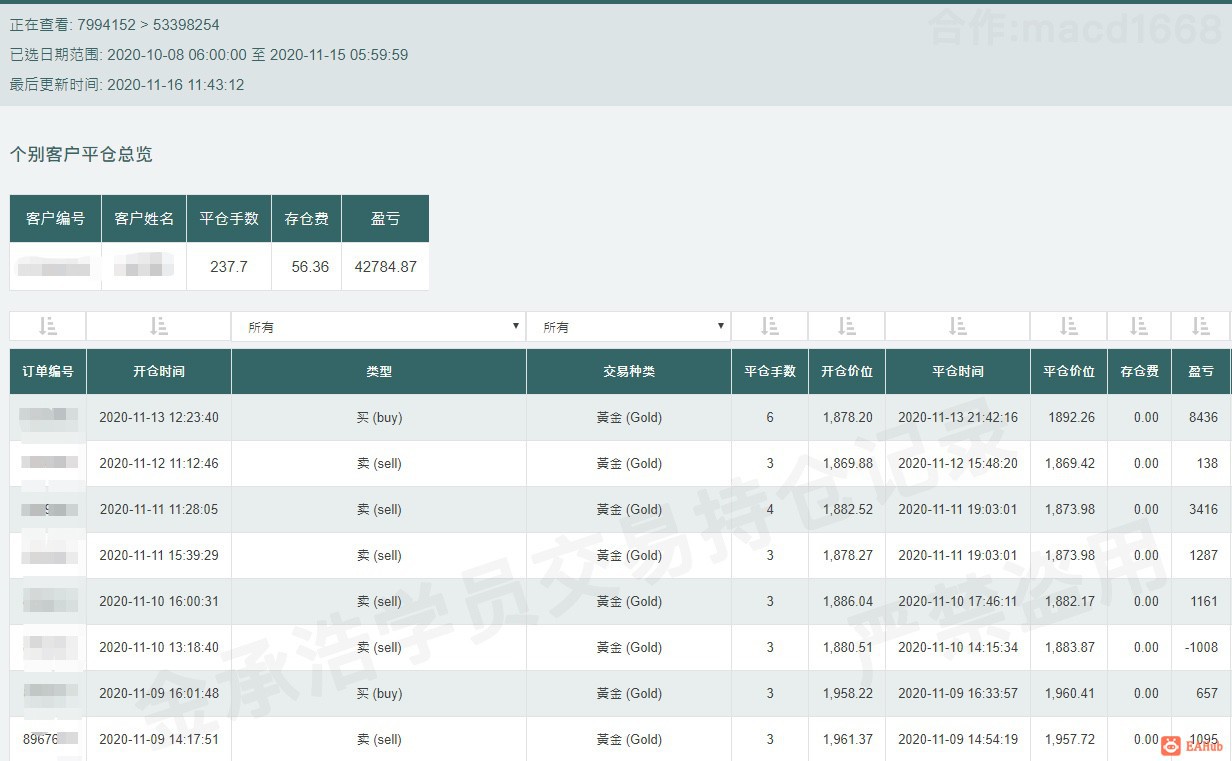Click the 开仓时间 column header

[x=159, y=371]
